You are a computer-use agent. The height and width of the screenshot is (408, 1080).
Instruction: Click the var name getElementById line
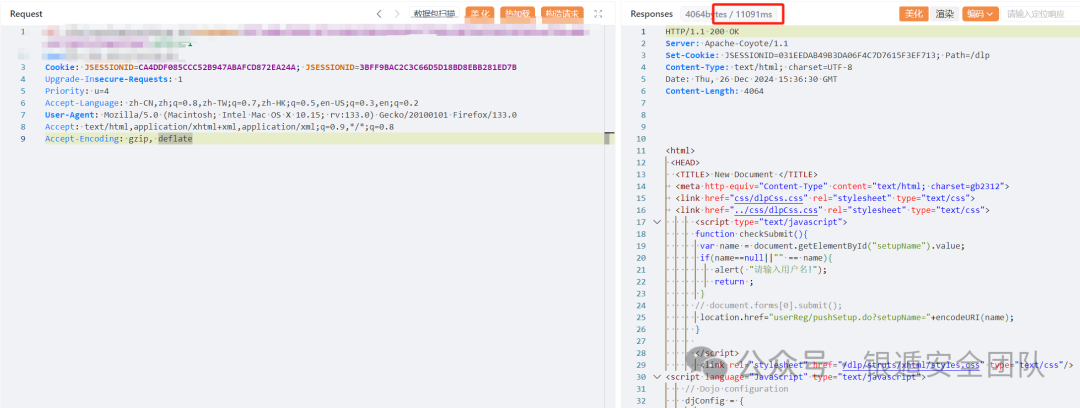(x=833, y=245)
